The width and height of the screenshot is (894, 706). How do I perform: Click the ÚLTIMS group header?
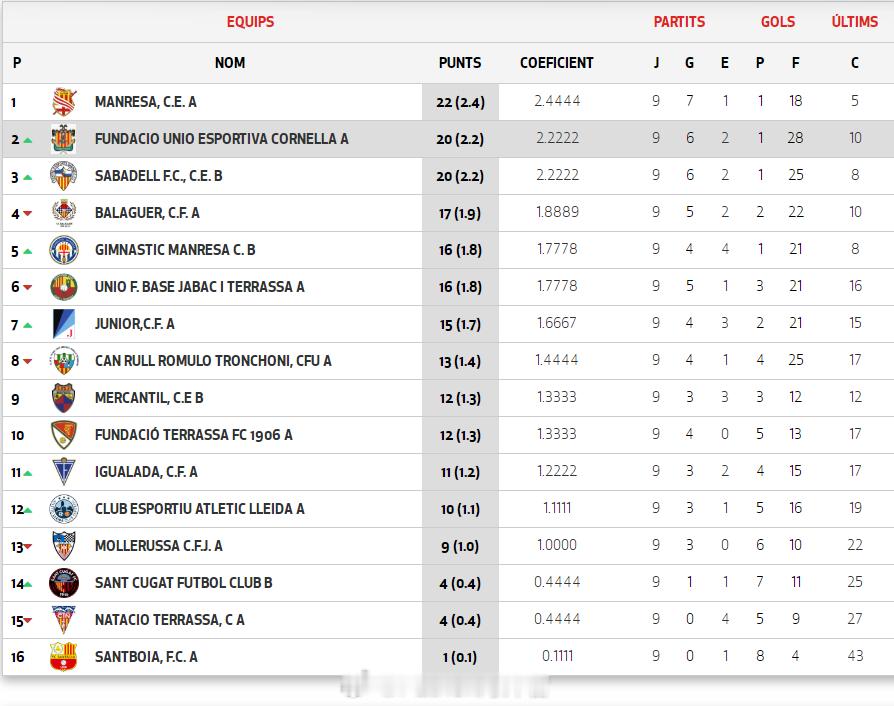coord(855,22)
